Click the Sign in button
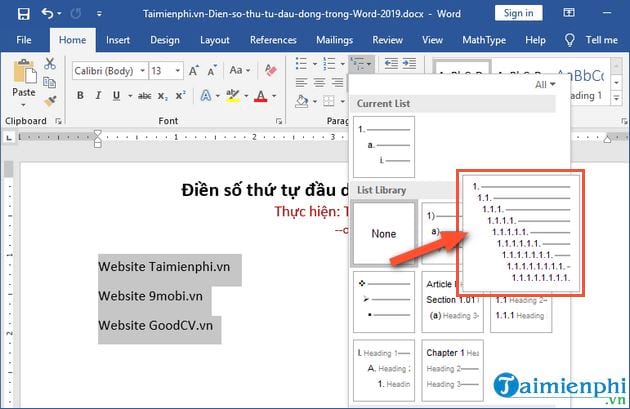This screenshot has width=630, height=409. [518, 13]
